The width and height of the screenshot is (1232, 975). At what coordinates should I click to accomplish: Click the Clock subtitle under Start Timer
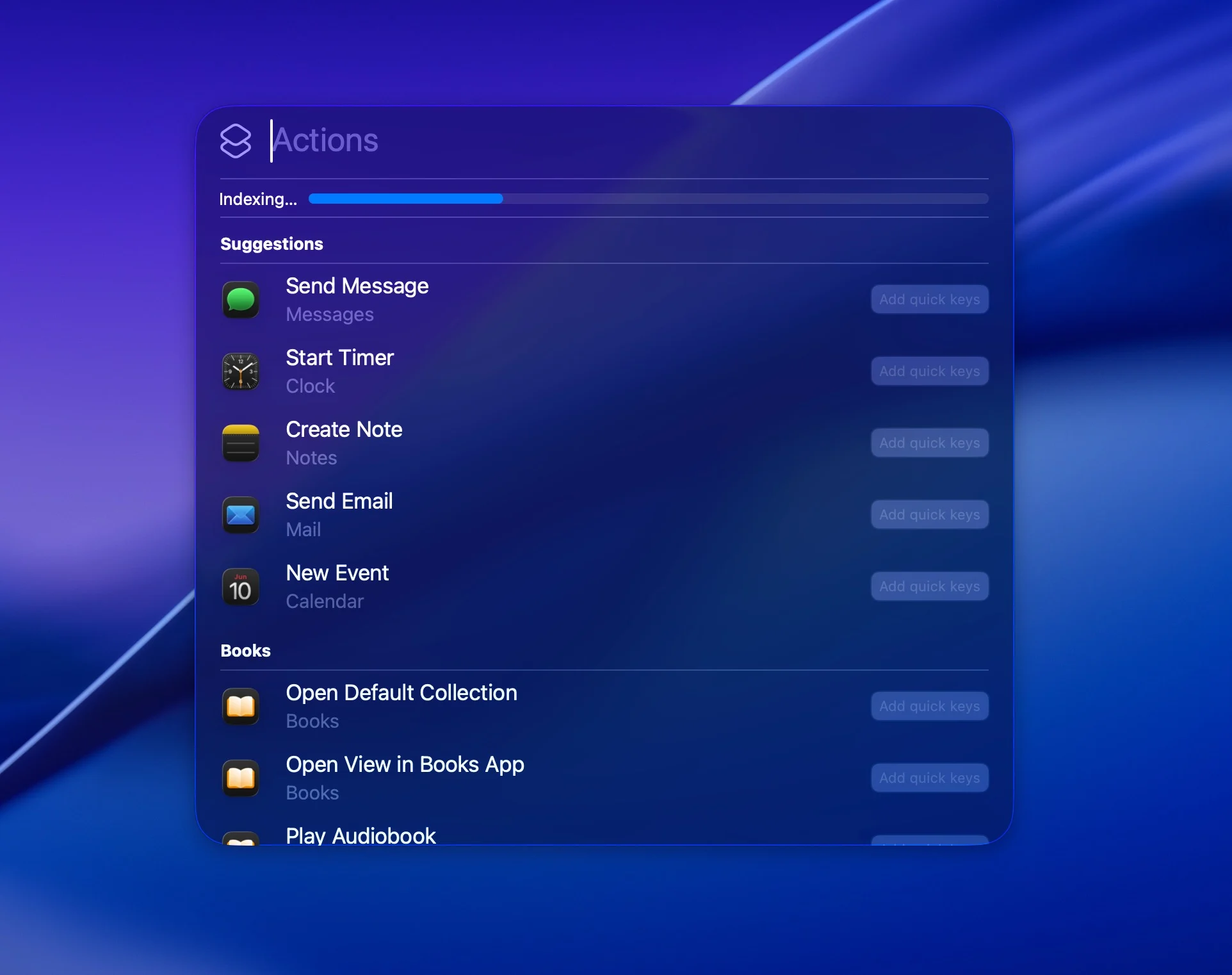tap(311, 386)
